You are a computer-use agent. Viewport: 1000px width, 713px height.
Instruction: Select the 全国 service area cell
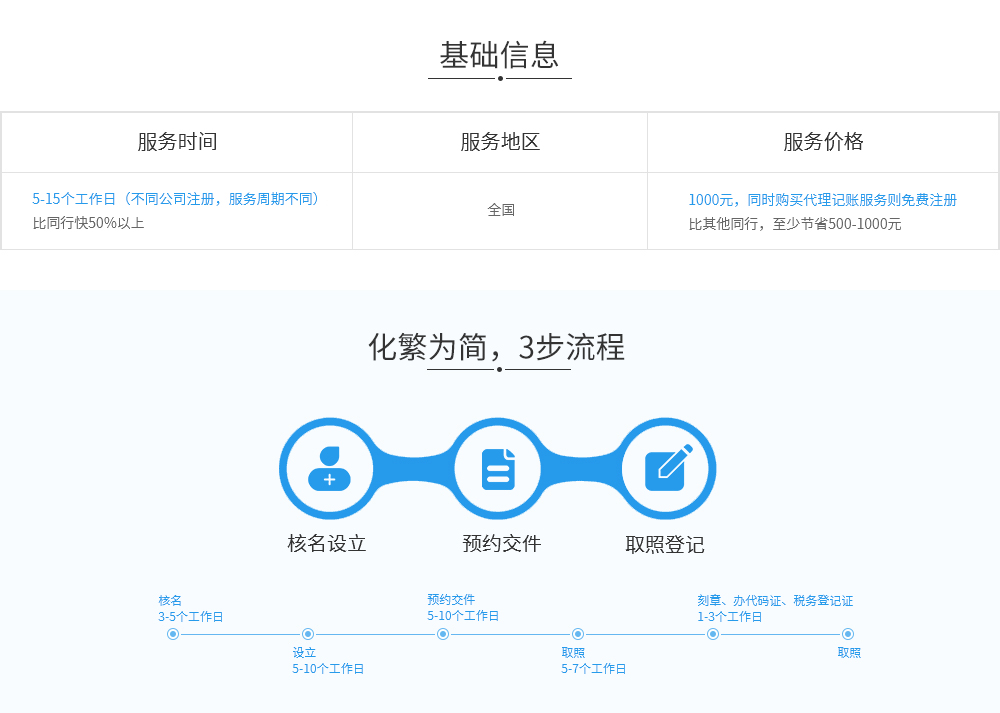pyautogui.click(x=500, y=210)
